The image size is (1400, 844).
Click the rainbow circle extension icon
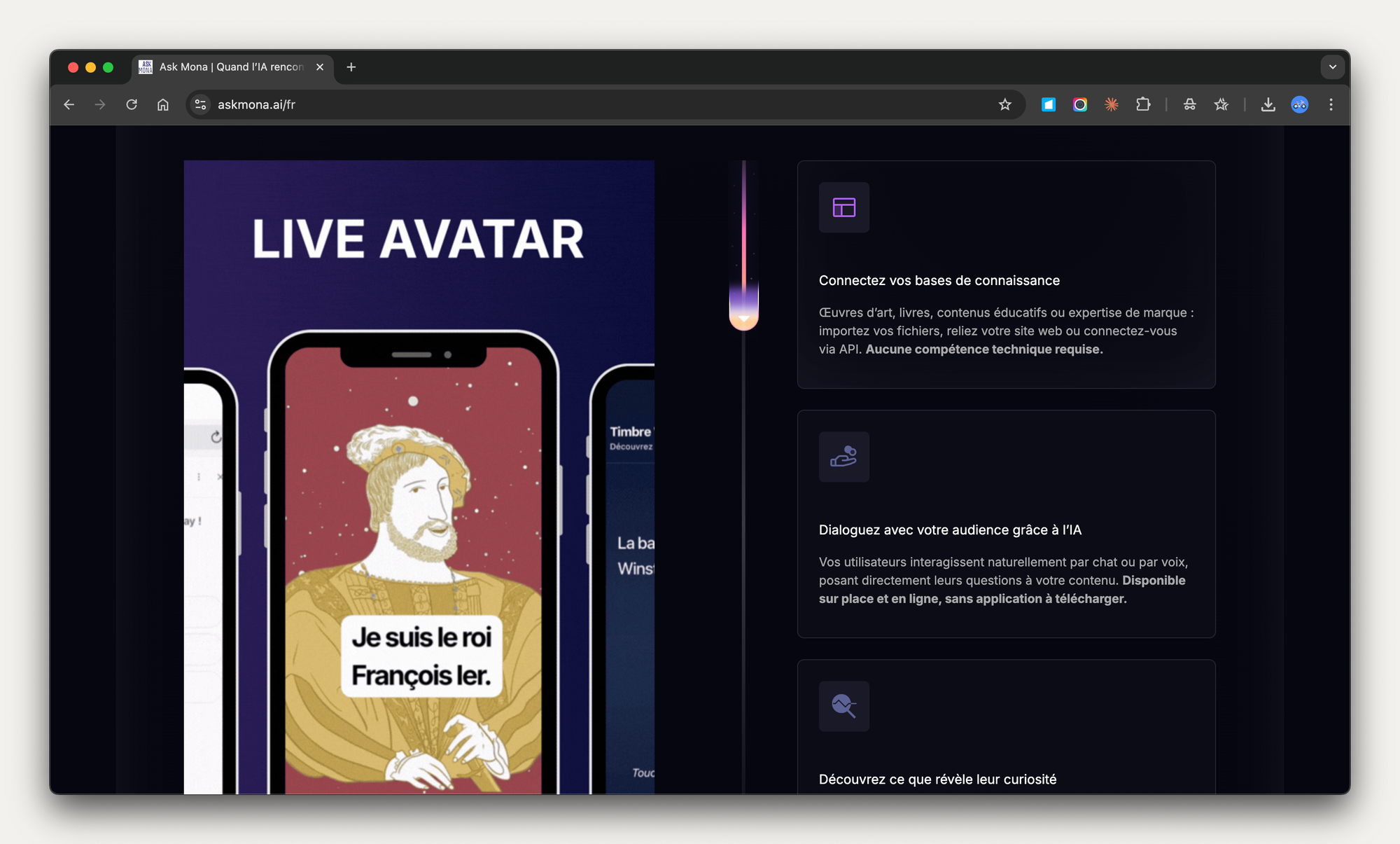[1080, 104]
